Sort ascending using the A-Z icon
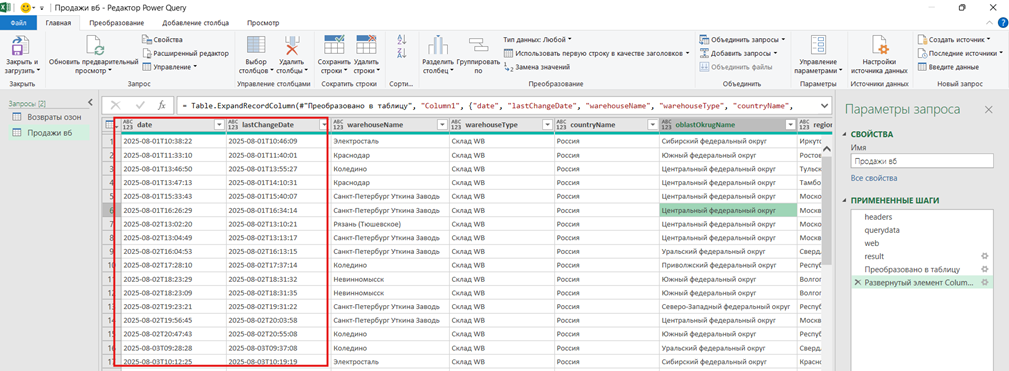 point(403,40)
